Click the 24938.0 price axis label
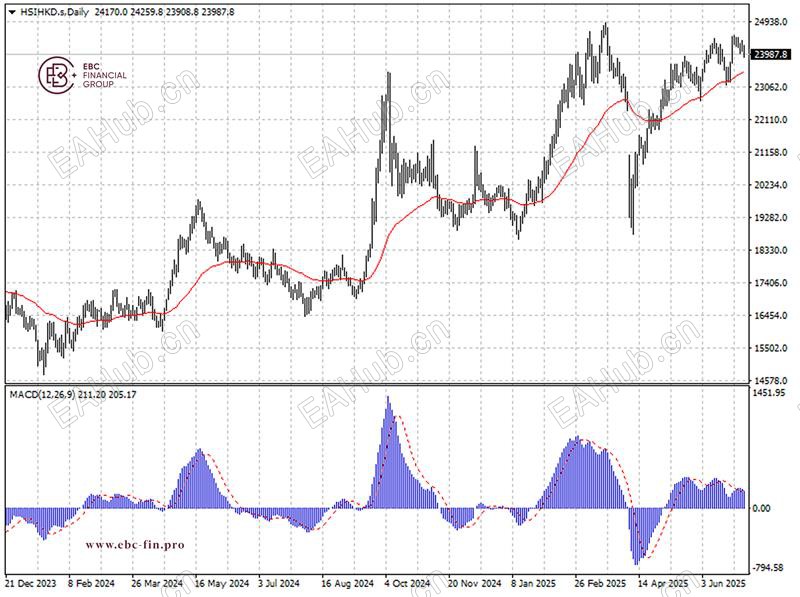The image size is (800, 597). point(771,21)
